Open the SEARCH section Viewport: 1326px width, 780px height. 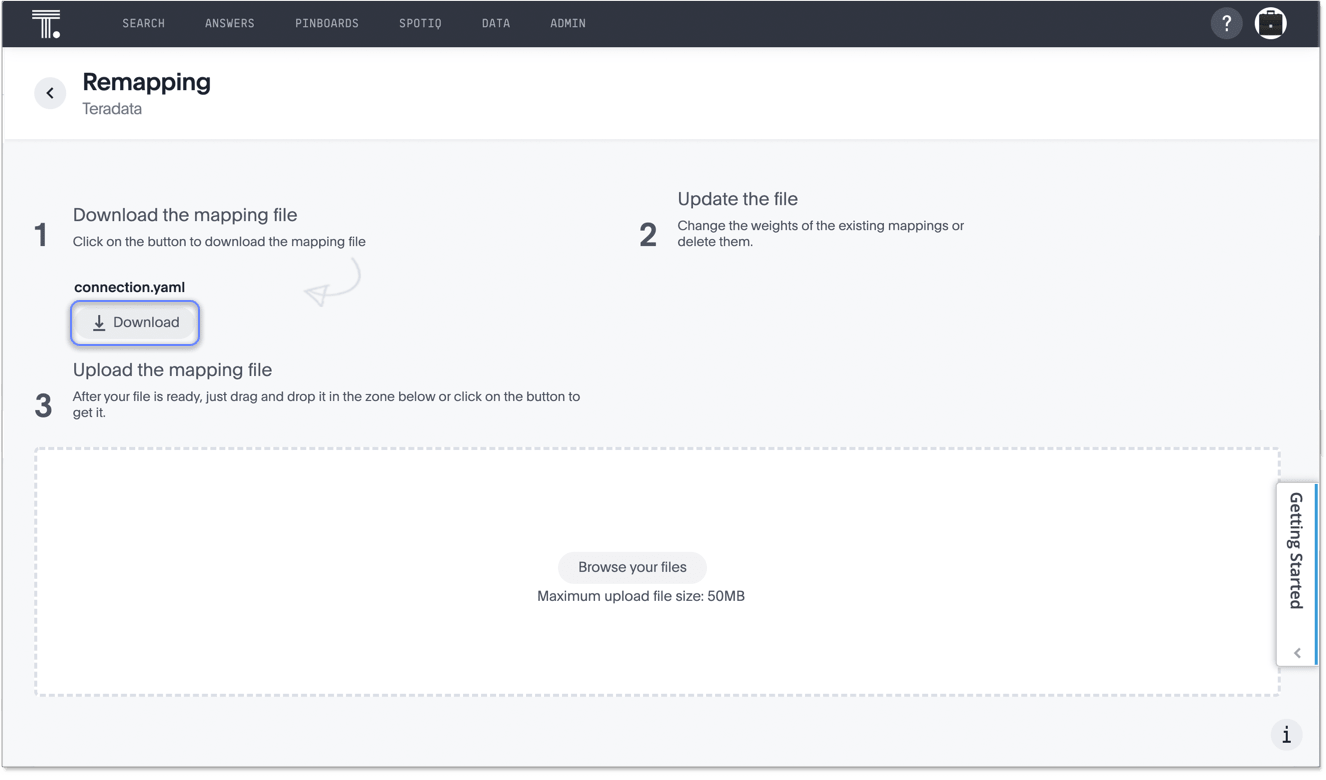pos(143,22)
